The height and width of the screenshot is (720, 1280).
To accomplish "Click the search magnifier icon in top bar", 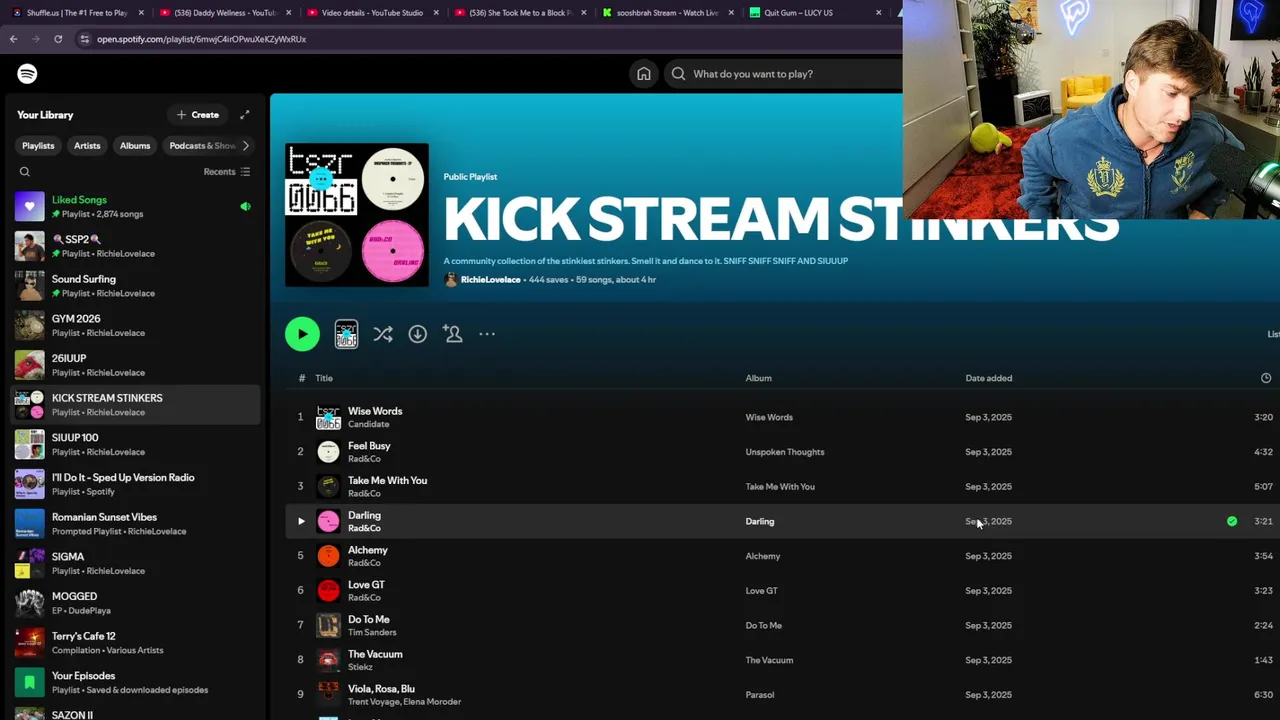I will tap(678, 74).
